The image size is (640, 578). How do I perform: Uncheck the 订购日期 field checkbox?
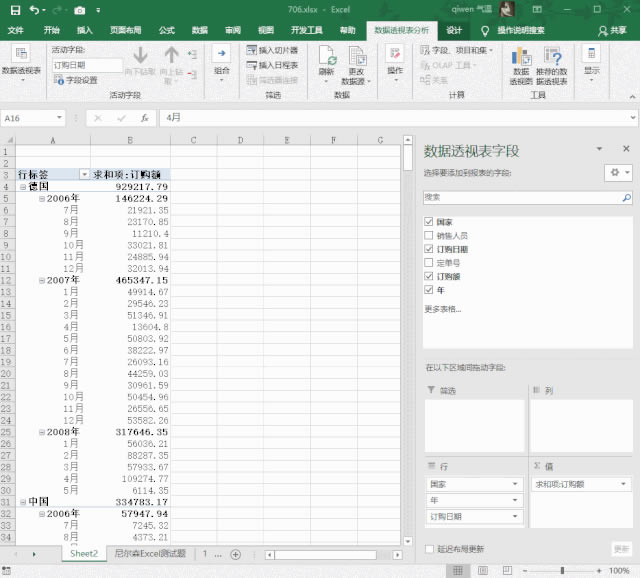[429, 249]
